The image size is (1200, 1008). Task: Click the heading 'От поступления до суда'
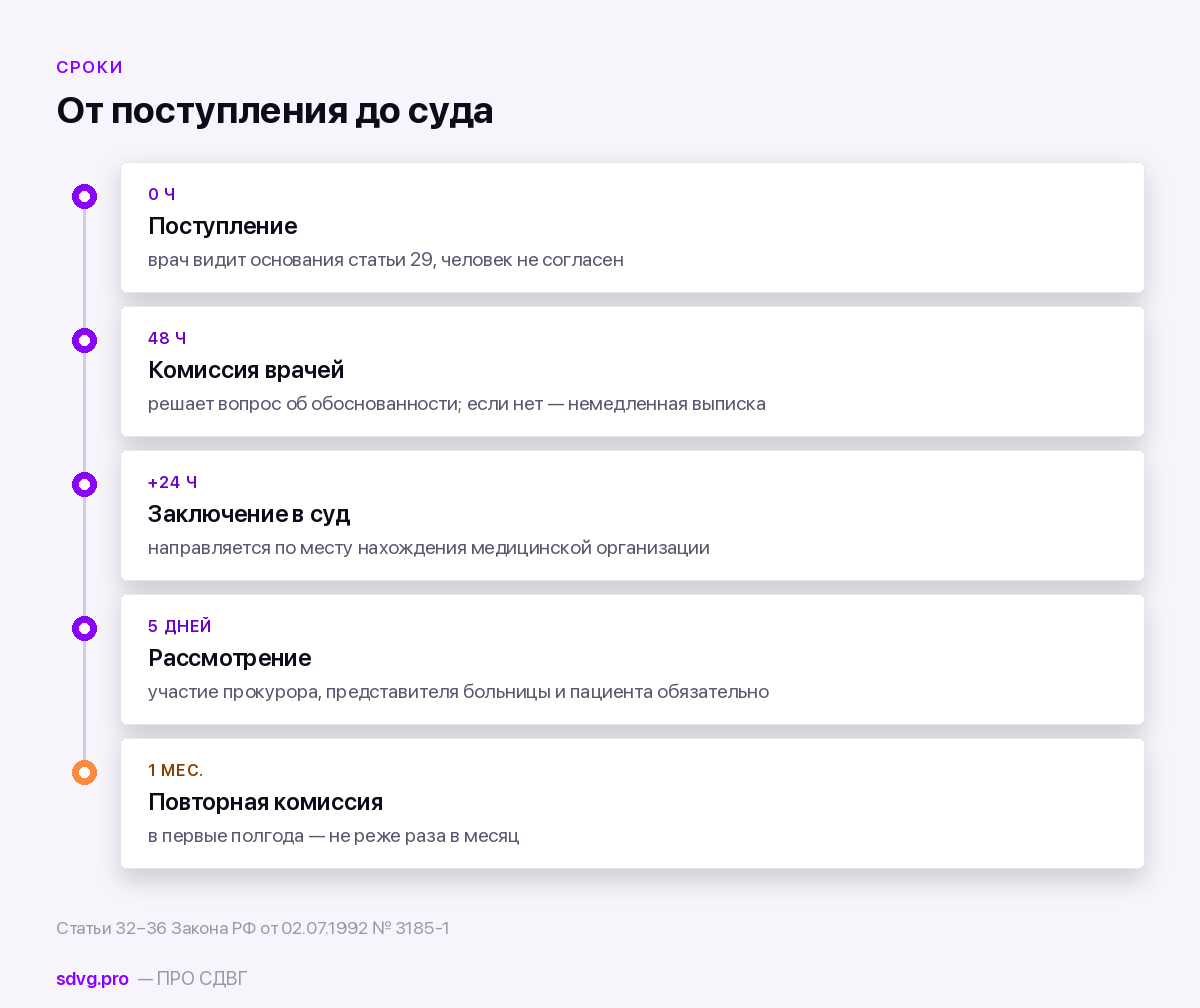click(275, 110)
